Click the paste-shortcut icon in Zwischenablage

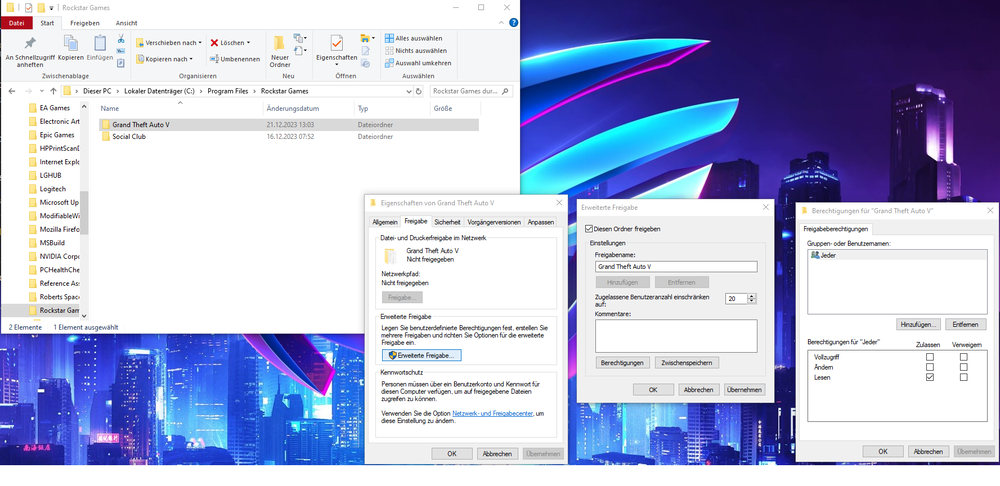pos(121,63)
